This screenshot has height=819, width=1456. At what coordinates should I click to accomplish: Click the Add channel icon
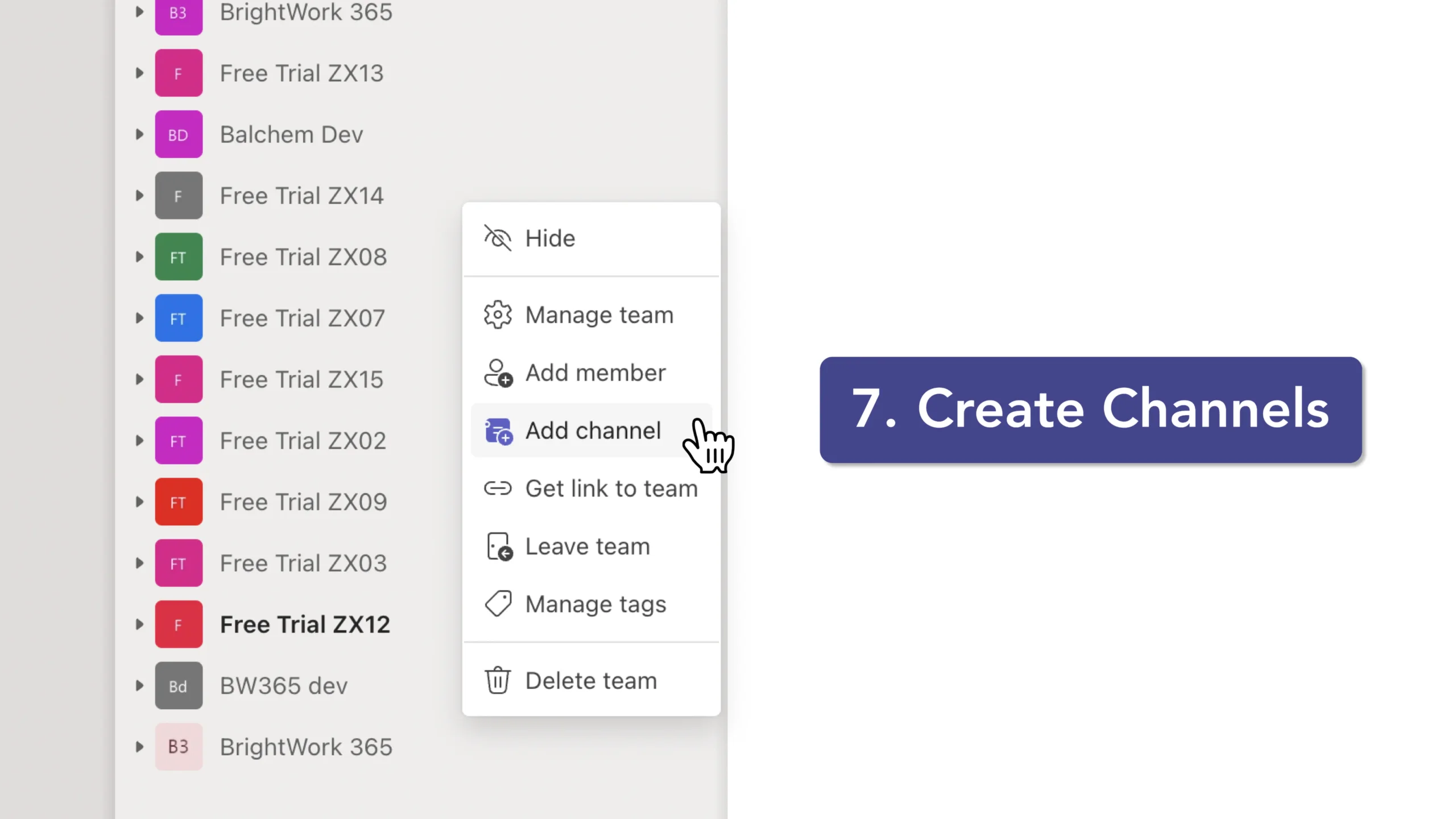pos(498,431)
